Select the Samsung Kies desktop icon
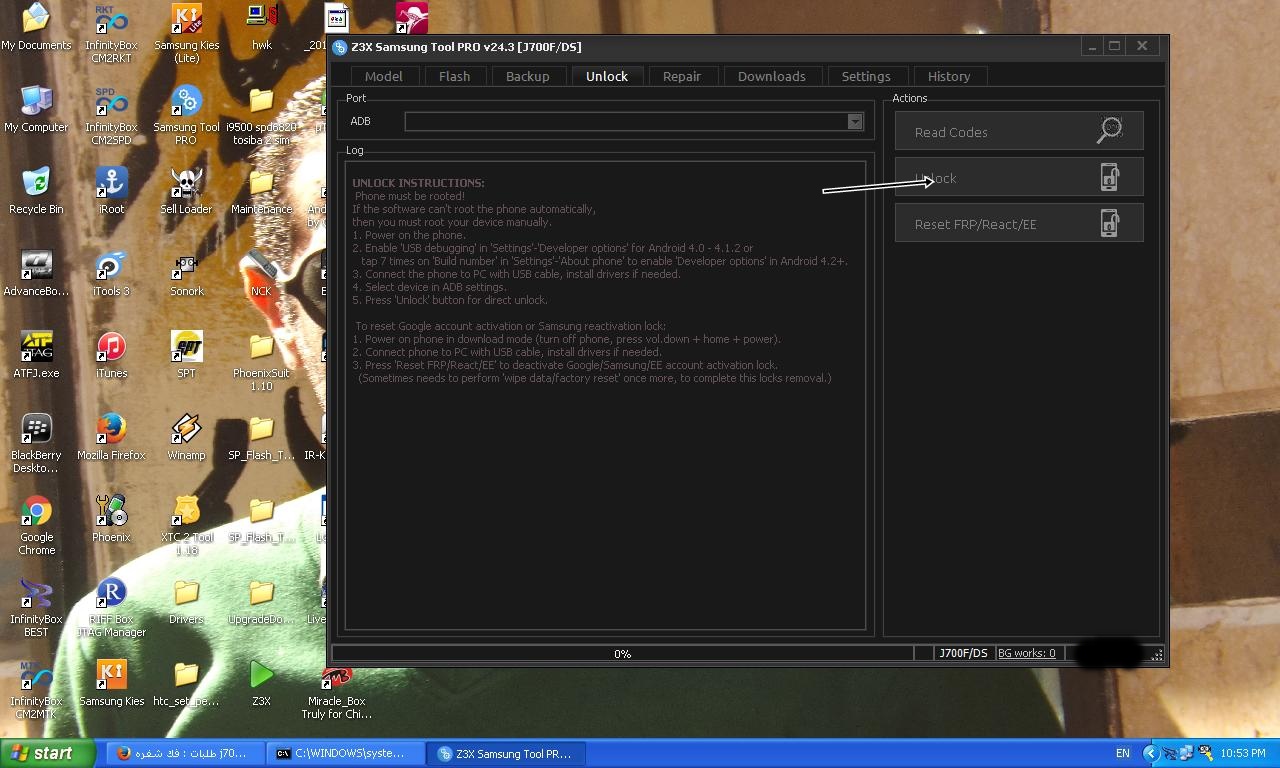Screen dimensions: 1280x768 coord(111,684)
